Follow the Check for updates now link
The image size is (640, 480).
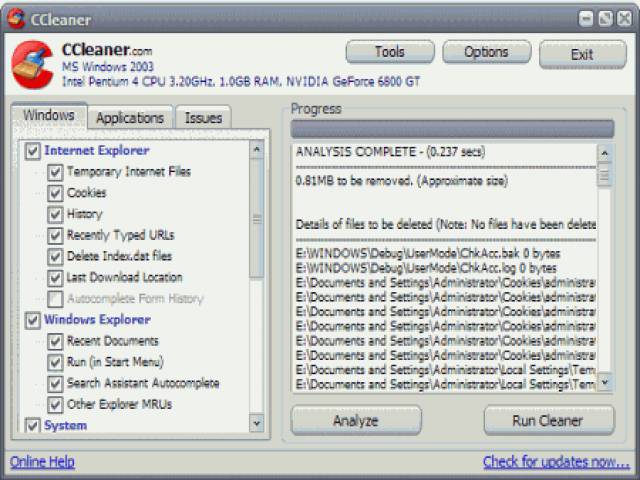(x=556, y=462)
